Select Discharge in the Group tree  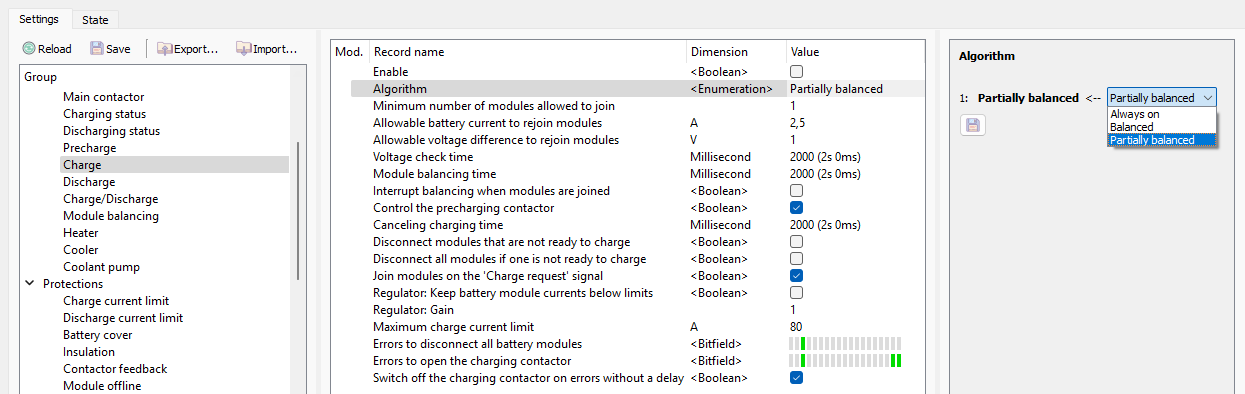pyautogui.click(x=89, y=182)
